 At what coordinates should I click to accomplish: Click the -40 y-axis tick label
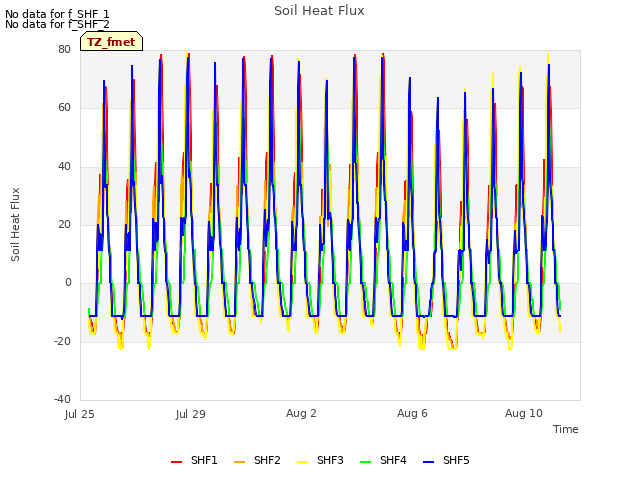[62, 399]
